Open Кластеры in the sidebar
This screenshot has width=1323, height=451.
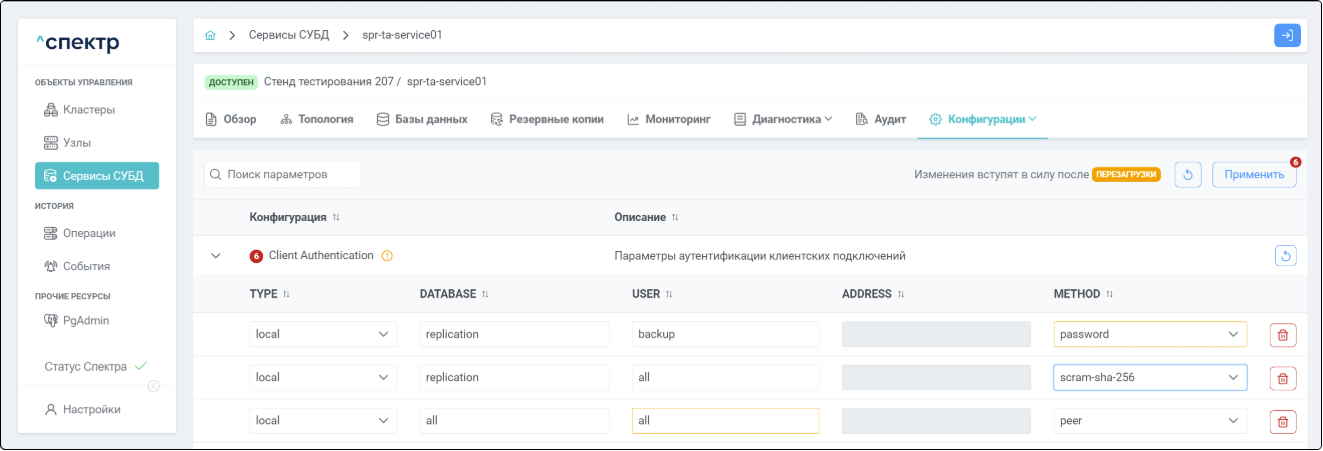coord(88,109)
